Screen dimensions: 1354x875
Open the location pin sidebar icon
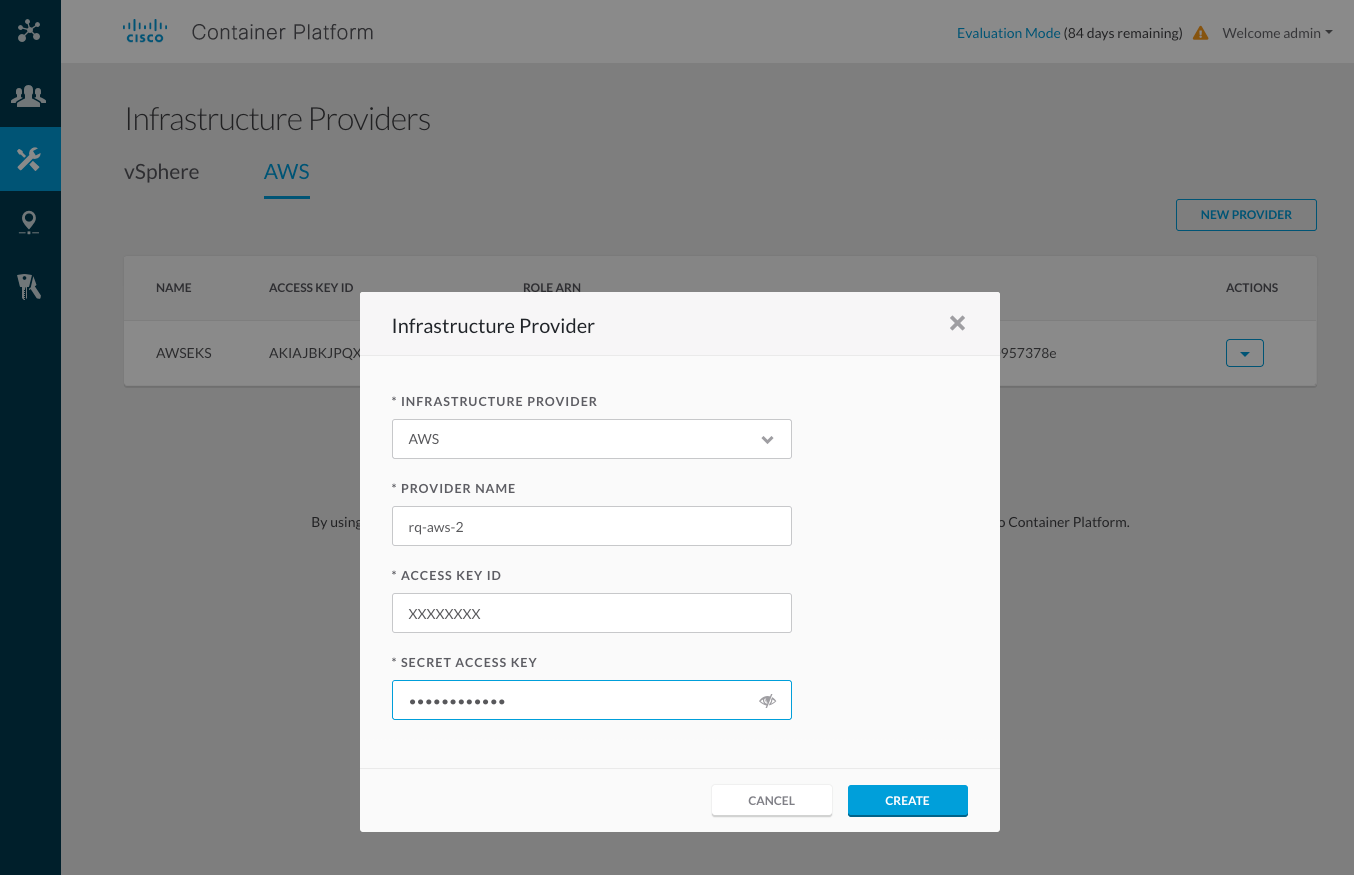(x=30, y=223)
